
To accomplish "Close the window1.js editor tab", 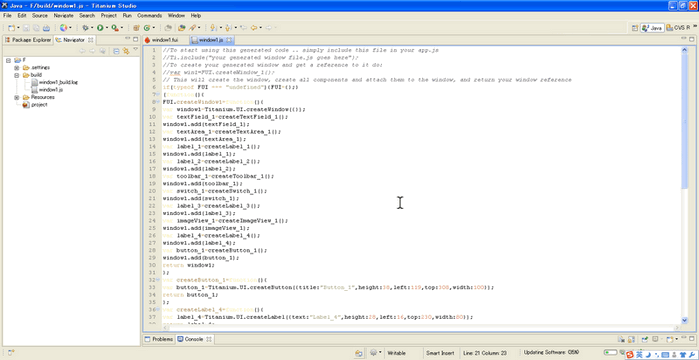I will coord(229,40).
